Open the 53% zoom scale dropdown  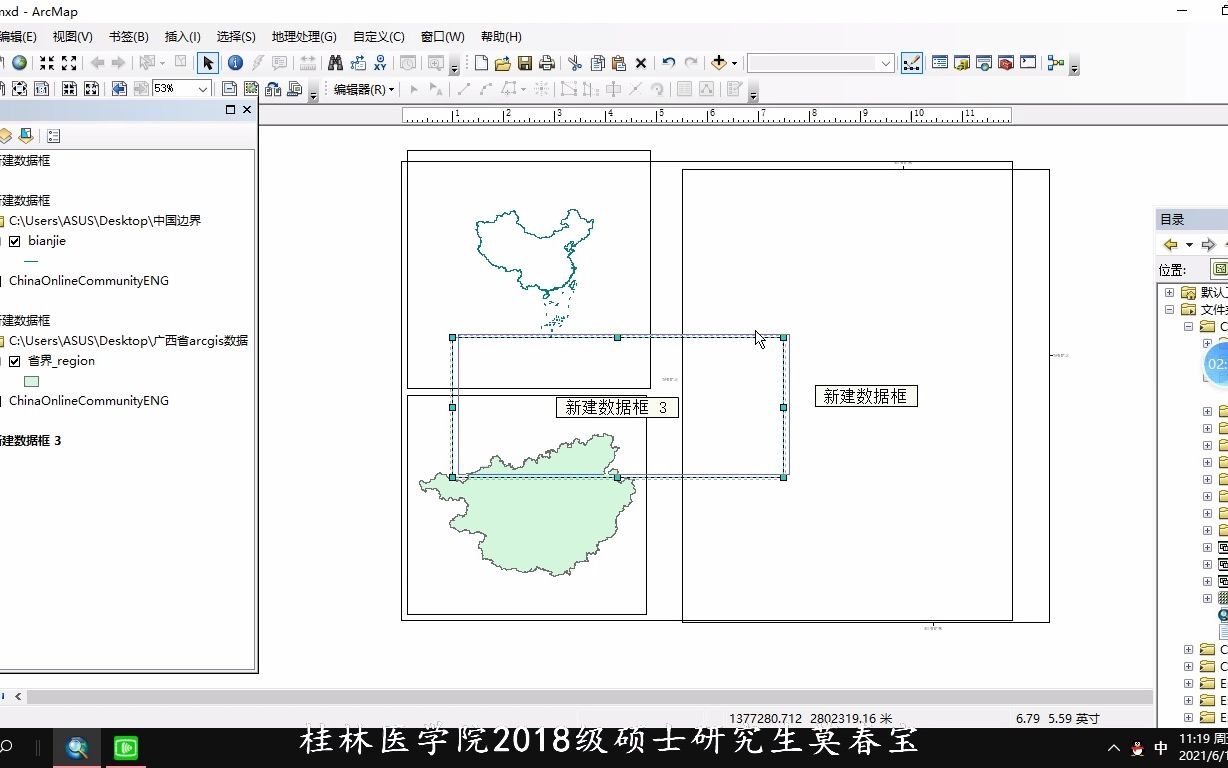click(x=203, y=89)
